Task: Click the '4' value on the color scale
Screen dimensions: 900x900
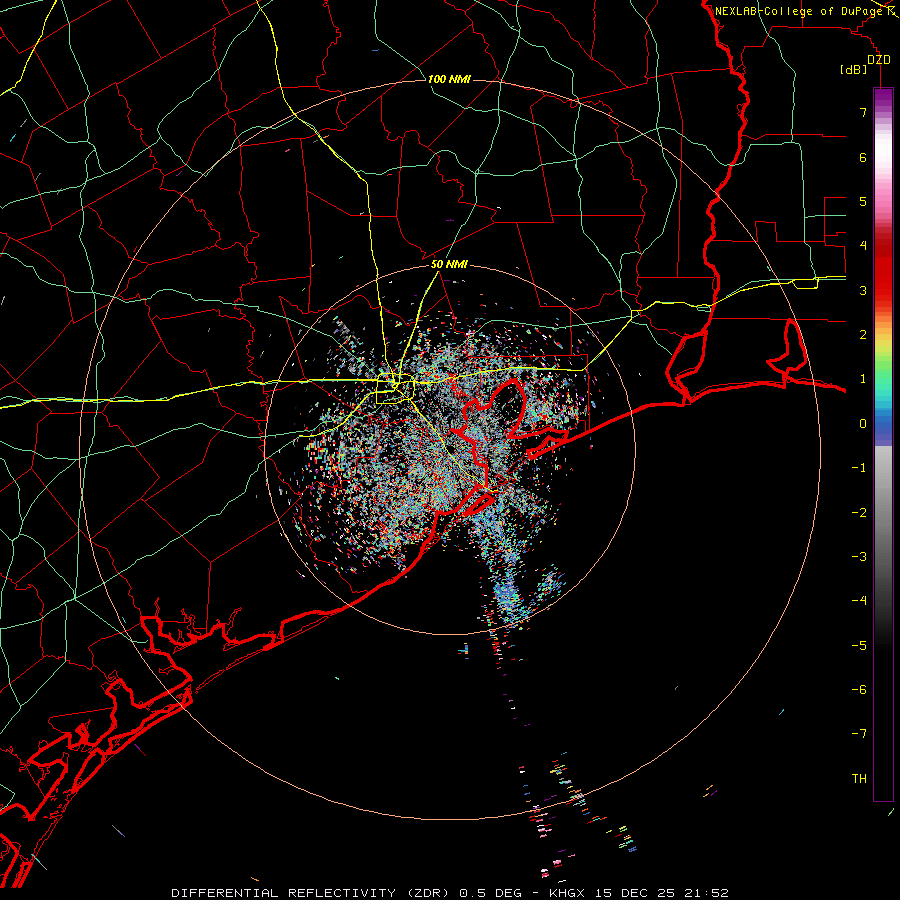Action: [863, 246]
